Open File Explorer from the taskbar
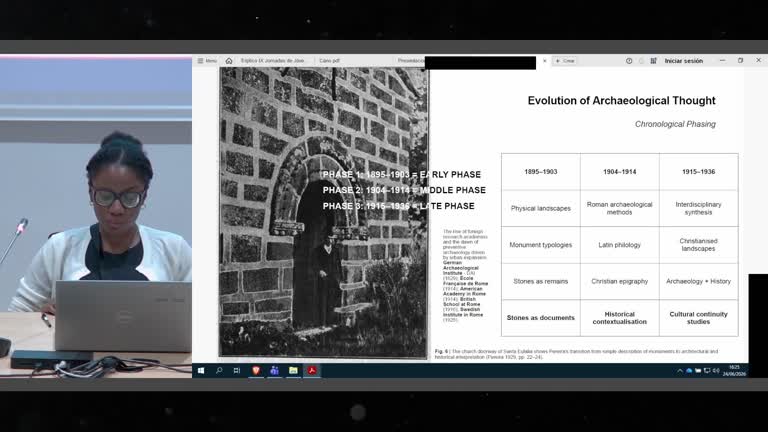 [293, 371]
